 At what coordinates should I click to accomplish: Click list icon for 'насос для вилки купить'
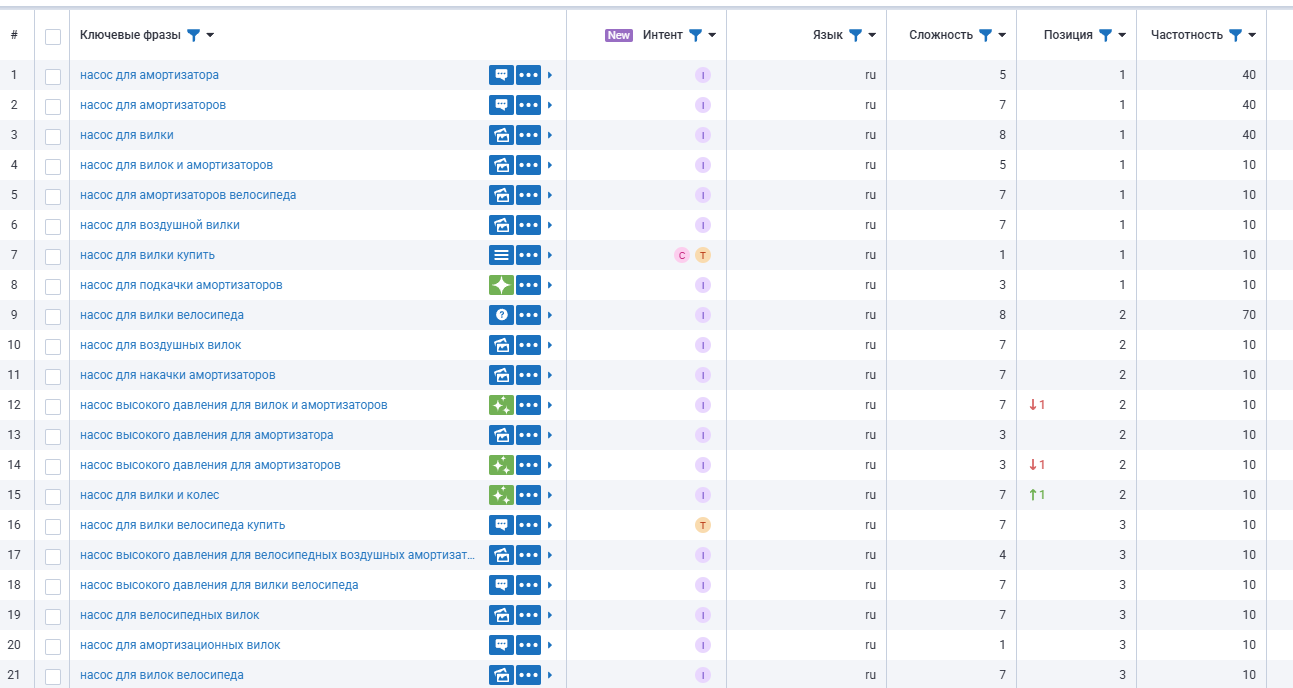pyautogui.click(x=501, y=255)
